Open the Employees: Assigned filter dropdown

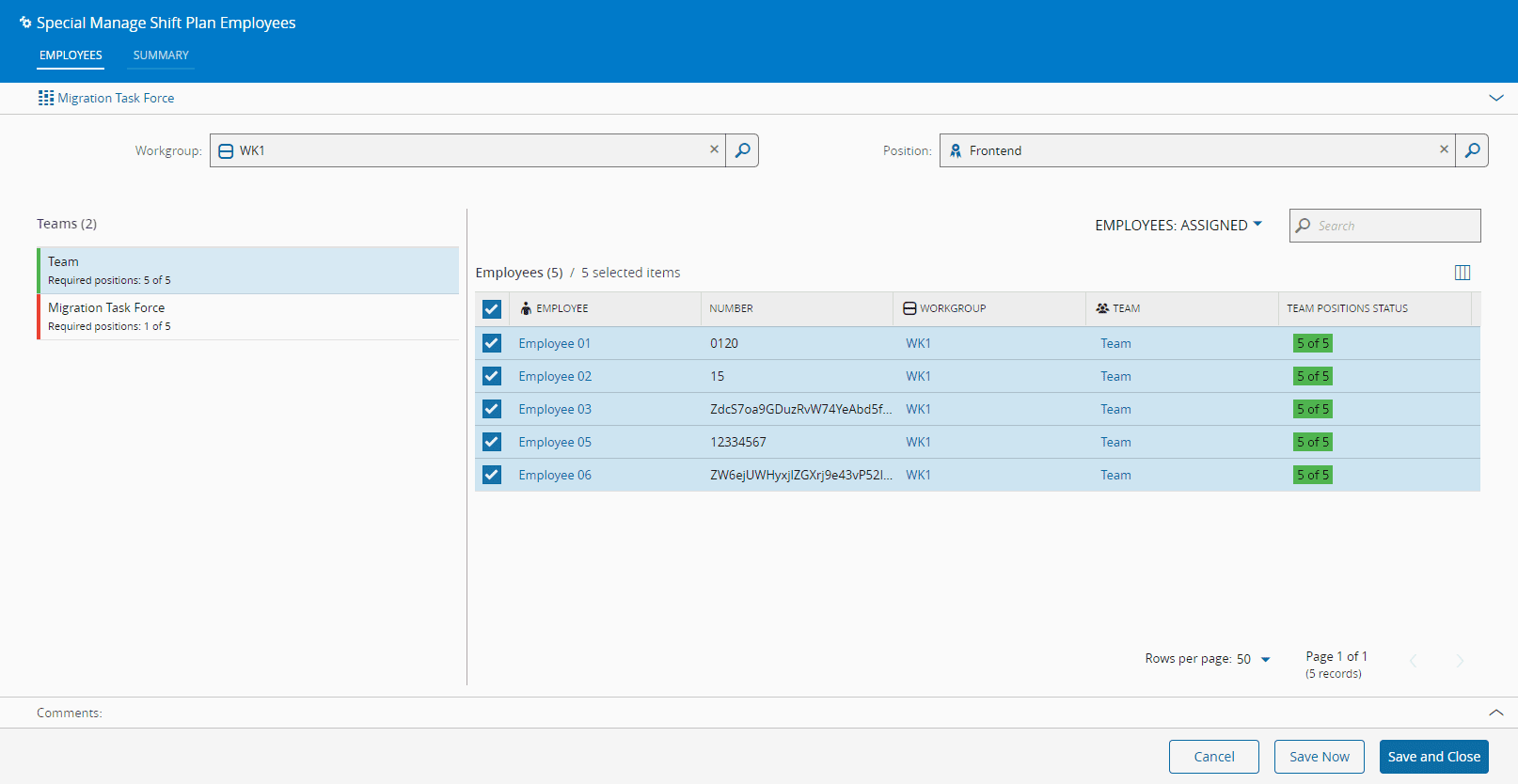point(1178,226)
